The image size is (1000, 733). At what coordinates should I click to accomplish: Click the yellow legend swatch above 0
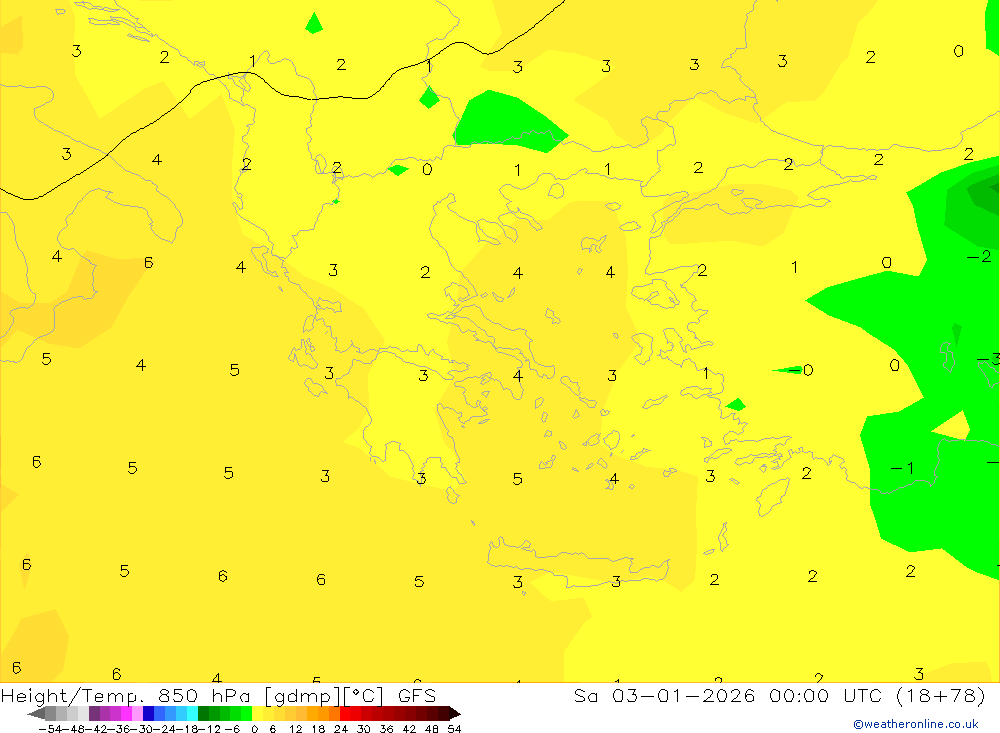[257, 713]
